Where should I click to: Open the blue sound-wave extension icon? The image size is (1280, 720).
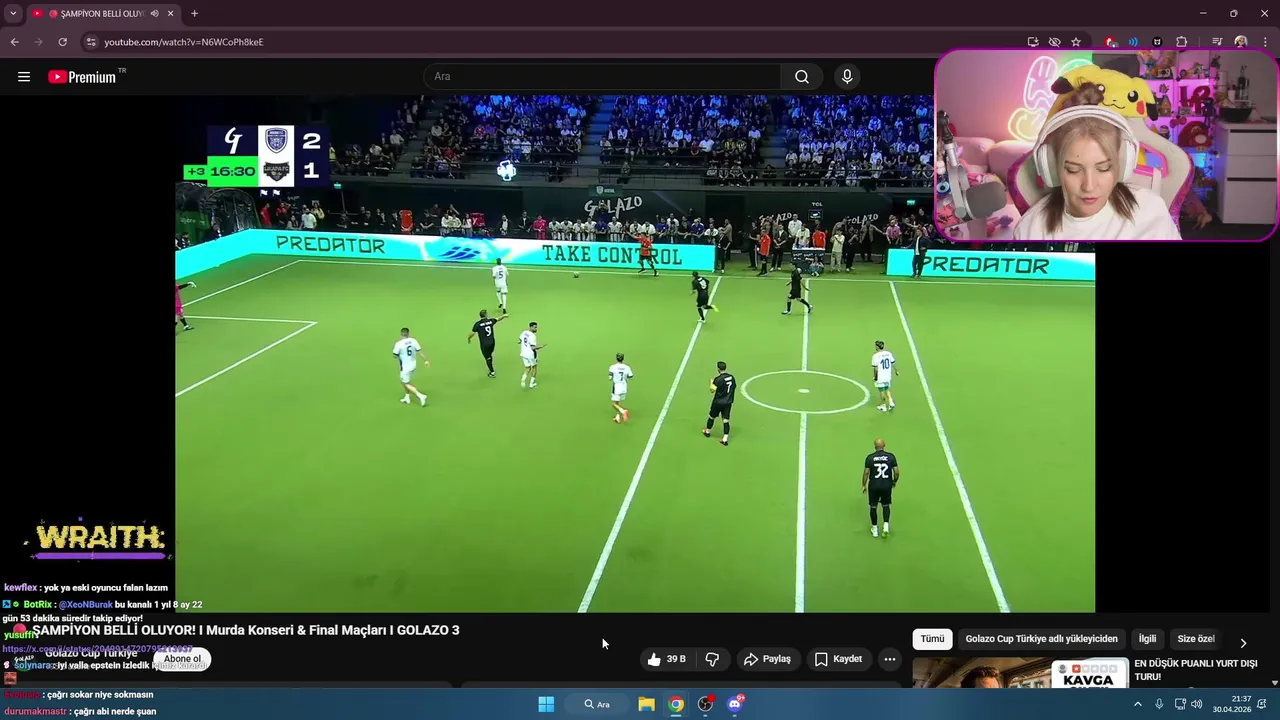pyautogui.click(x=1133, y=42)
